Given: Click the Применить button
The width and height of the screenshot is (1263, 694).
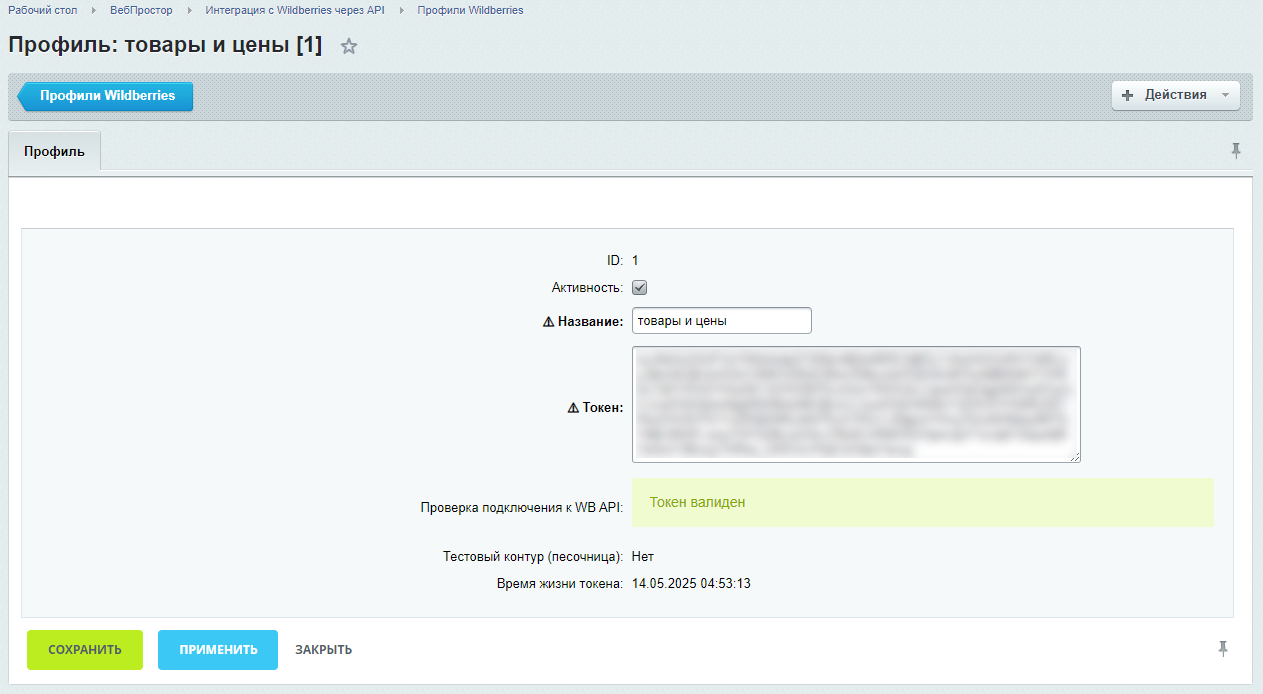Looking at the screenshot, I should [218, 649].
